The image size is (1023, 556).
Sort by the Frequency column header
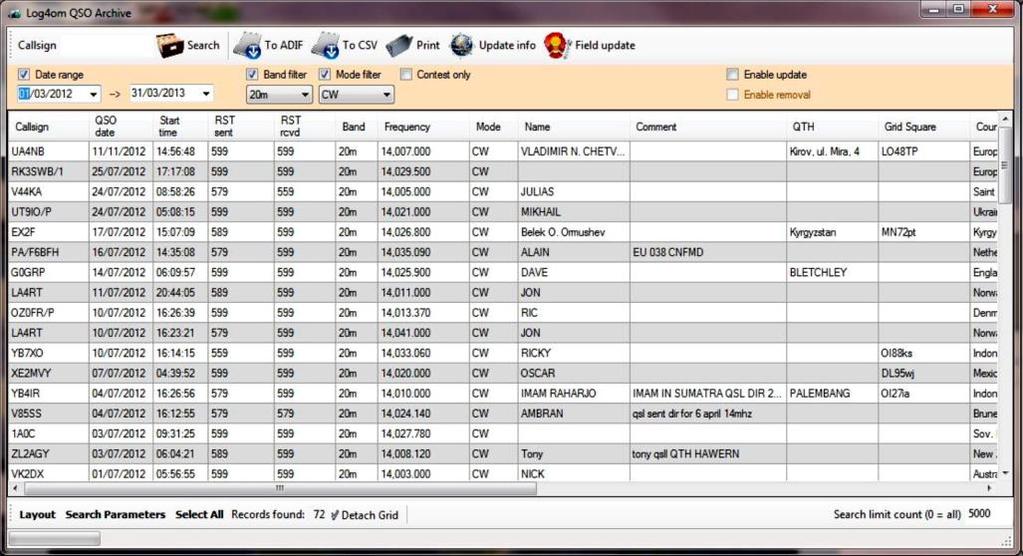tap(423, 127)
